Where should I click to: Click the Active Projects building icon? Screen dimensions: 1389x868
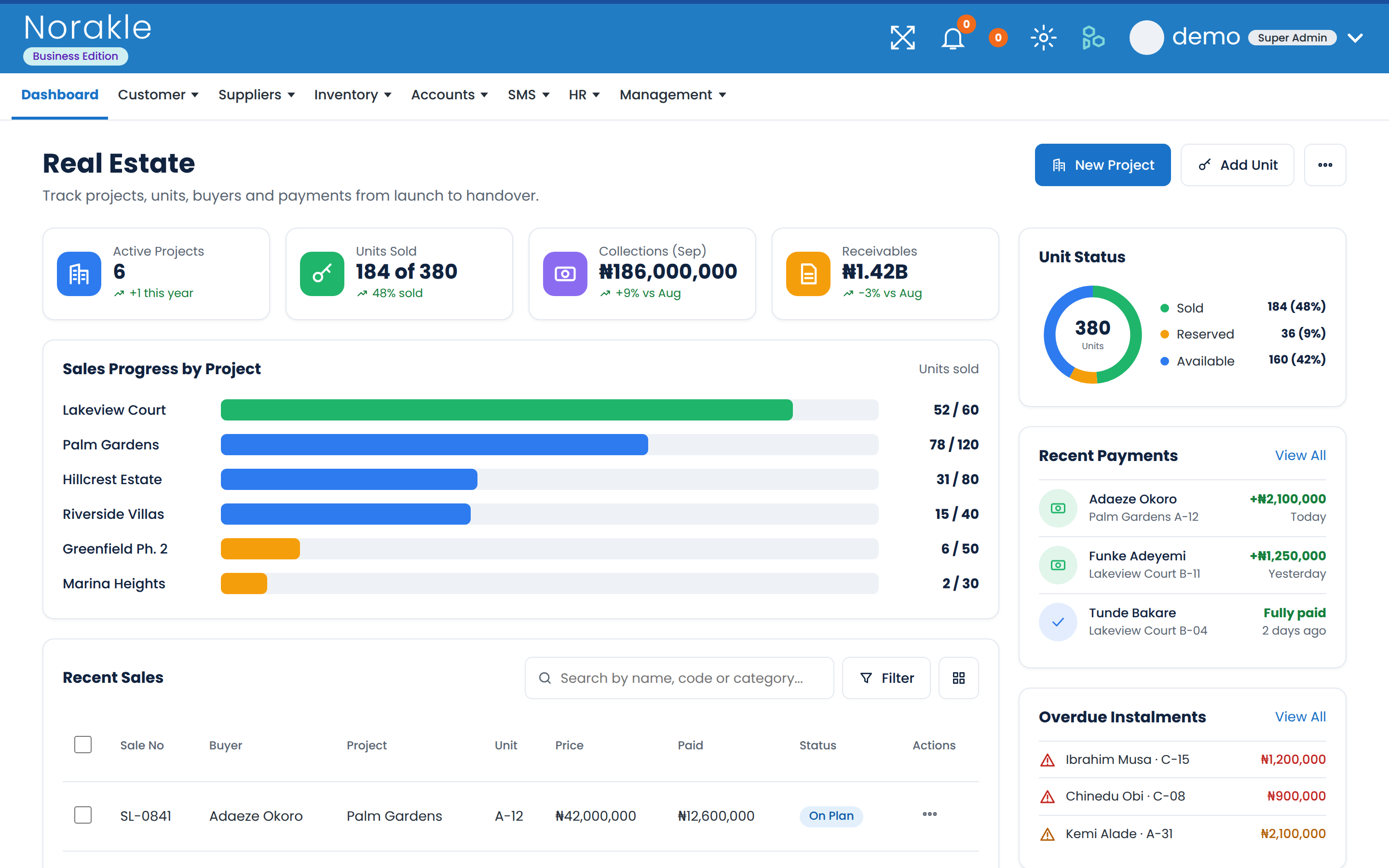79,274
